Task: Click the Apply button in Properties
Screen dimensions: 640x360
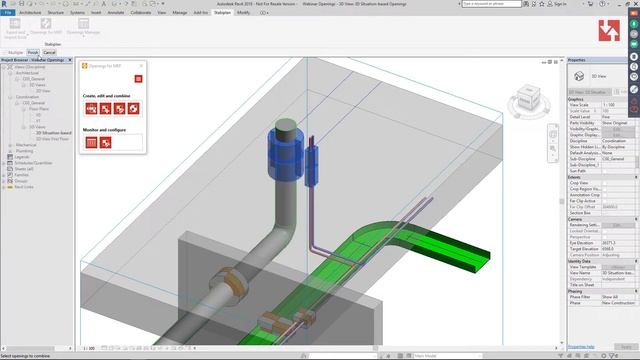Action: click(x=626, y=347)
